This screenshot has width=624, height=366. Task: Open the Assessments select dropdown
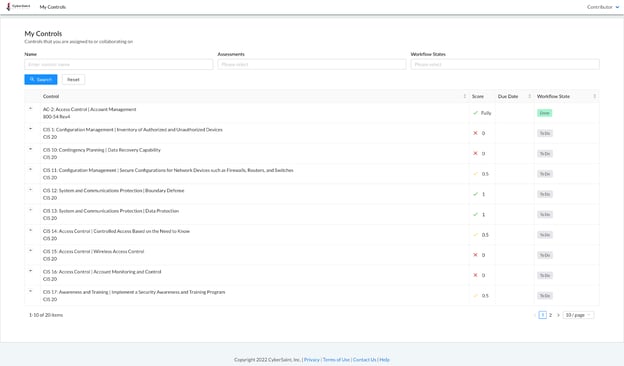(x=312, y=64)
